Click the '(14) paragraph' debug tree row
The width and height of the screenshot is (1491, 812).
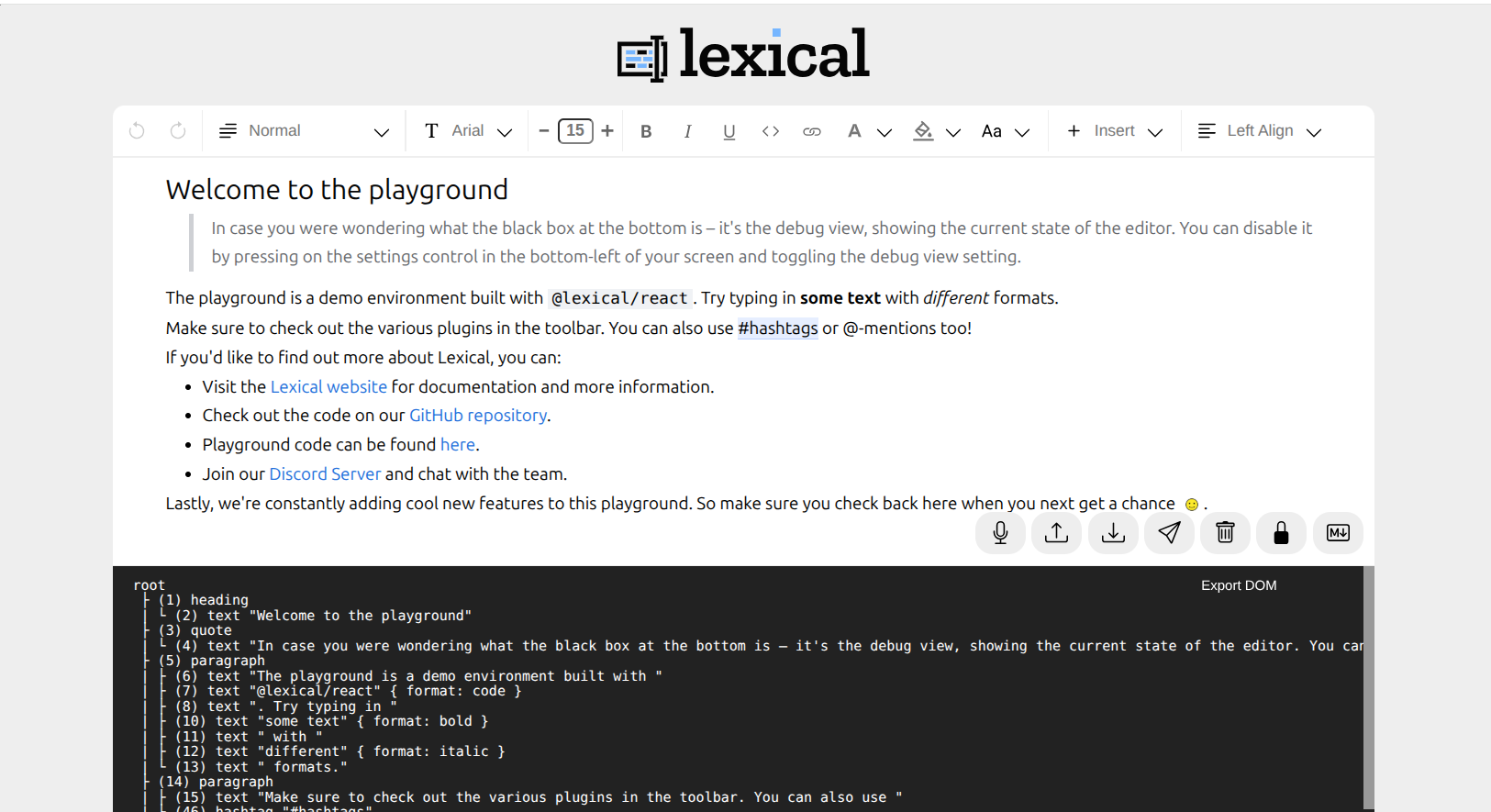pos(216,782)
